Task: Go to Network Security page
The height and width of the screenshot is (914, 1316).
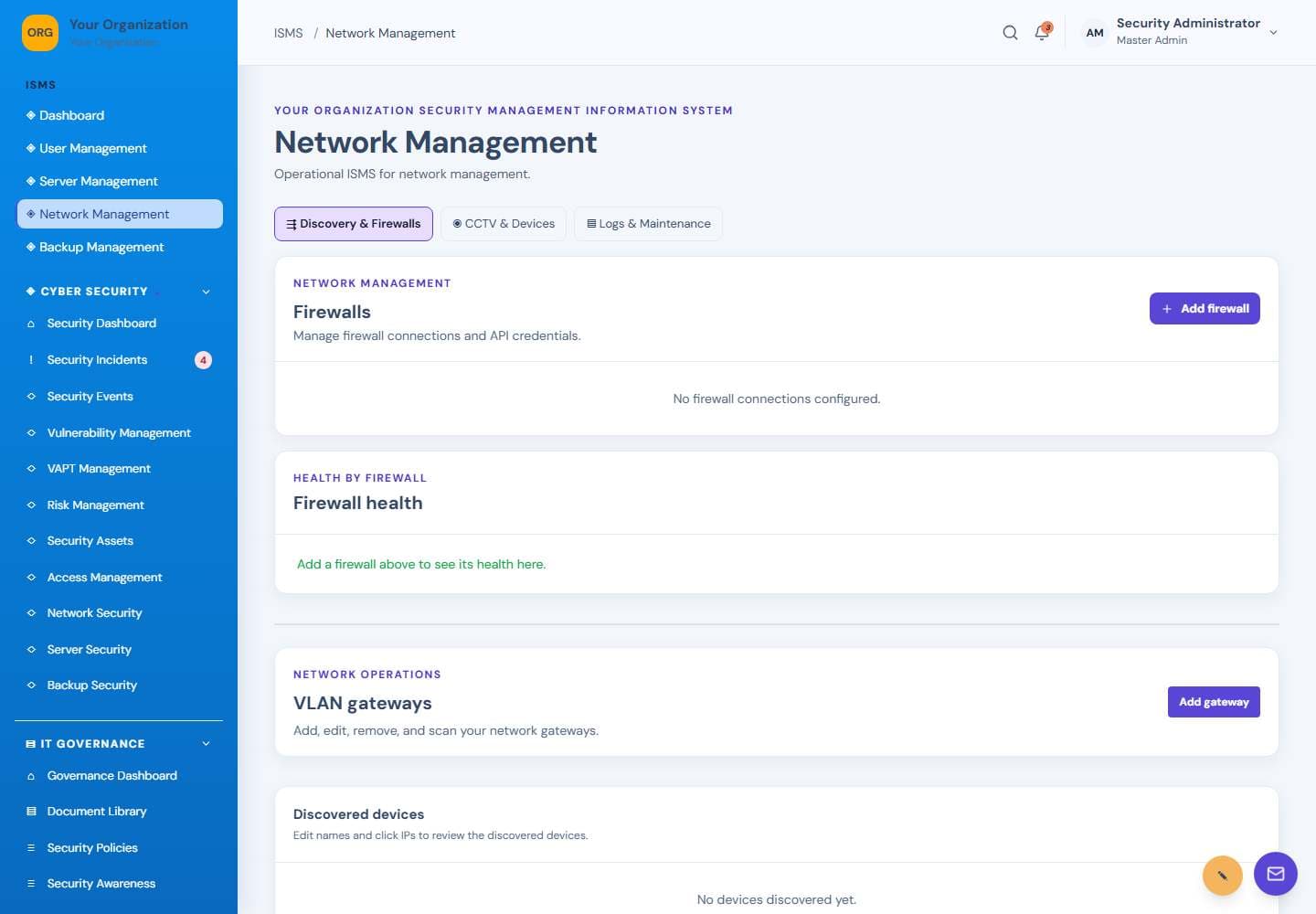Action: (x=95, y=613)
